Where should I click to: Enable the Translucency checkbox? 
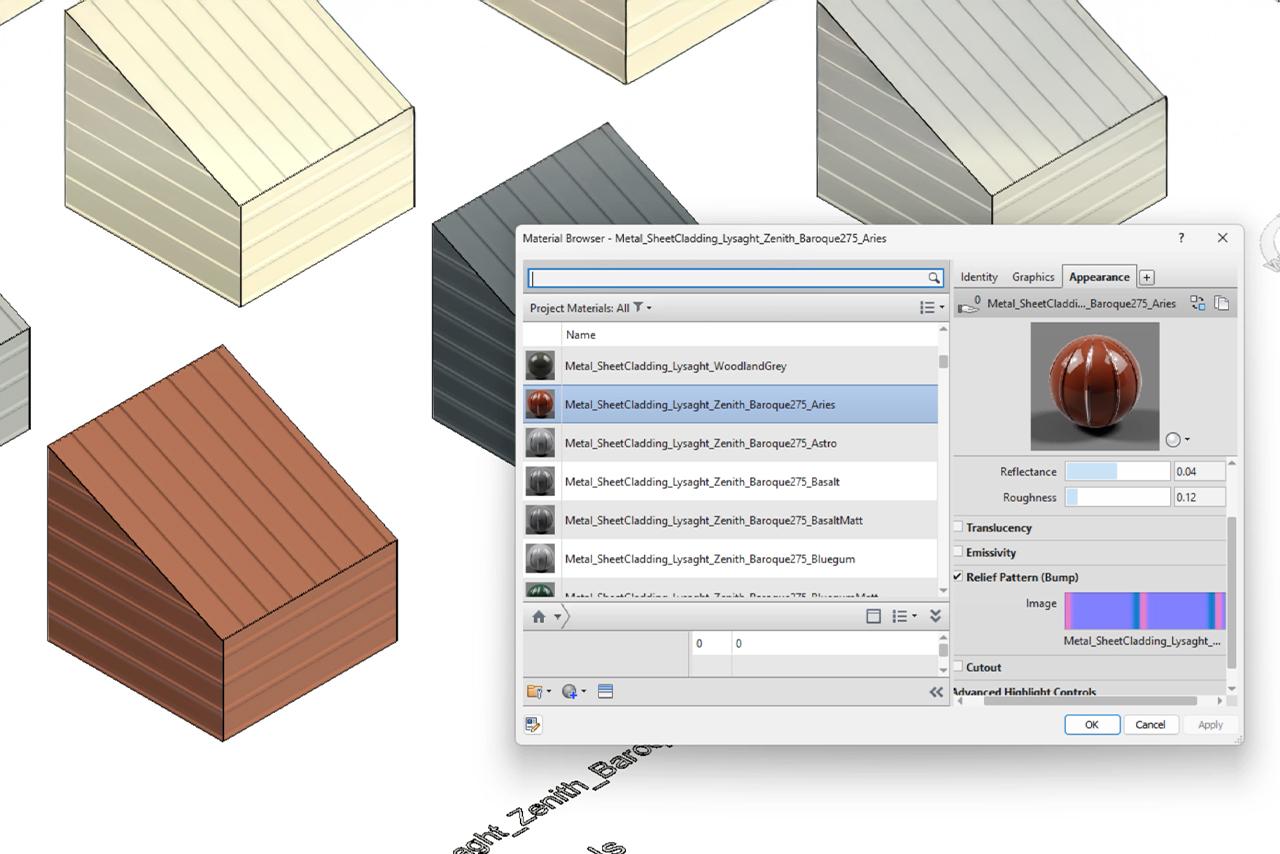(x=958, y=527)
